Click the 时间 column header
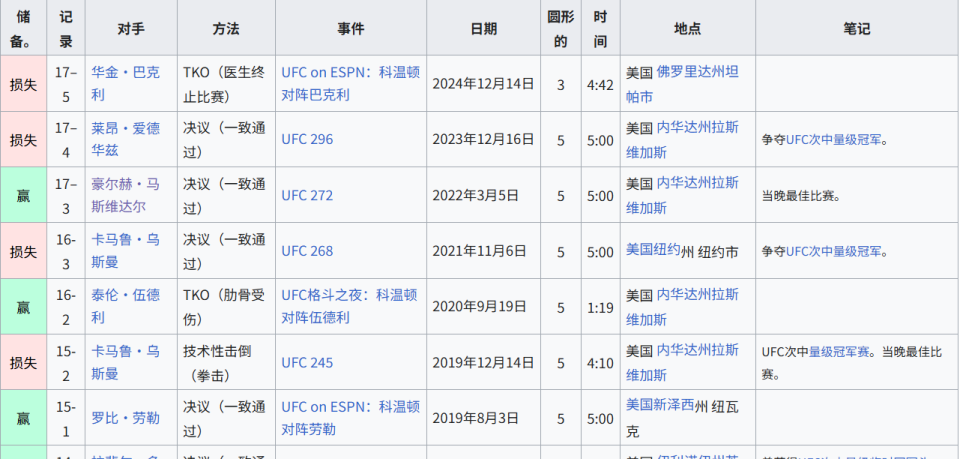This screenshot has width=960, height=459. click(x=601, y=28)
